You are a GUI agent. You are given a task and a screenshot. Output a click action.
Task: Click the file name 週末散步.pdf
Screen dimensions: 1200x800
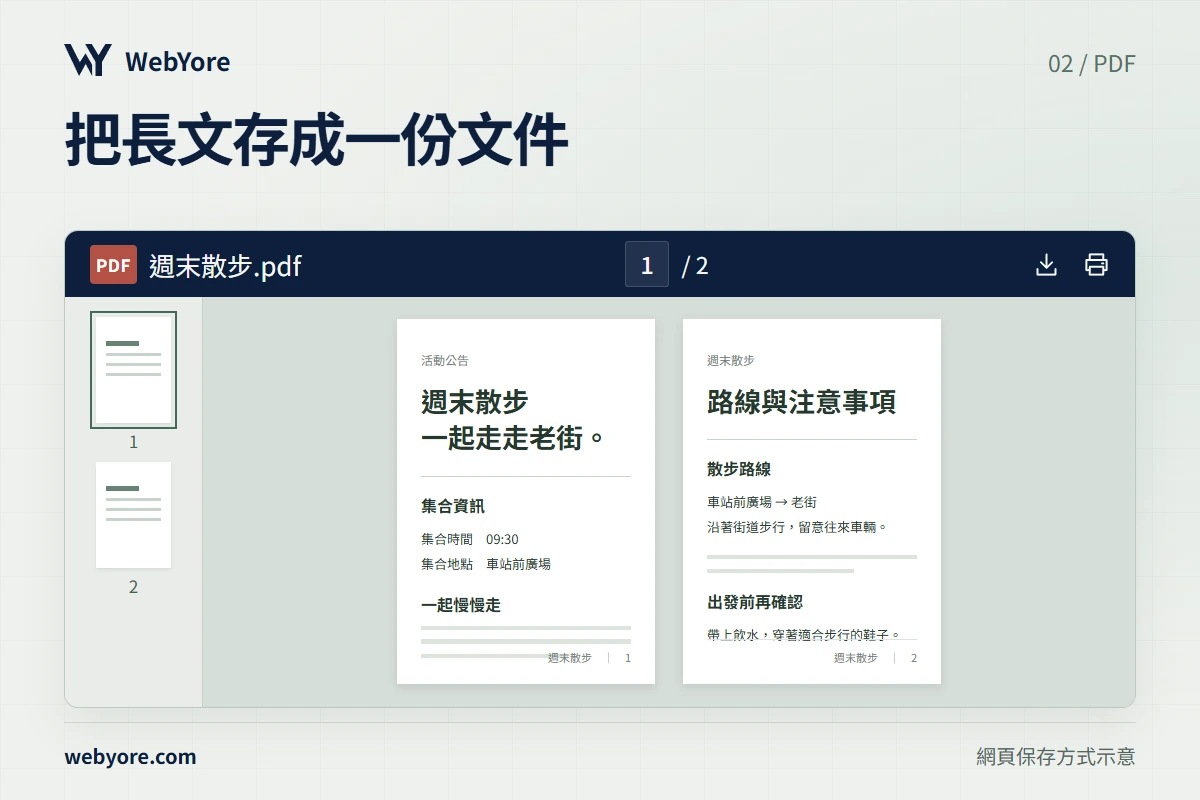(x=225, y=265)
